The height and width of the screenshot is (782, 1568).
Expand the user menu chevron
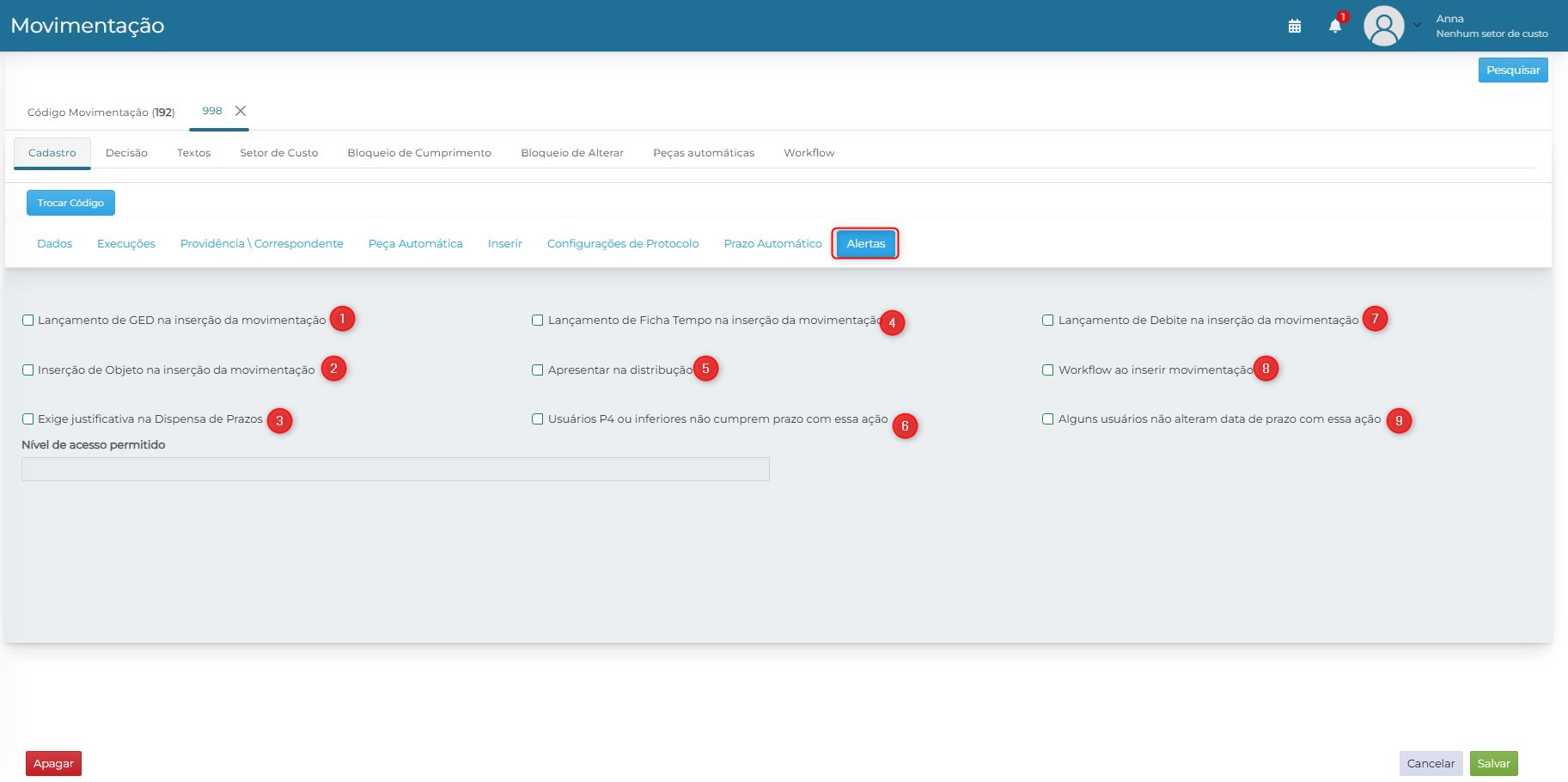[x=1417, y=25]
